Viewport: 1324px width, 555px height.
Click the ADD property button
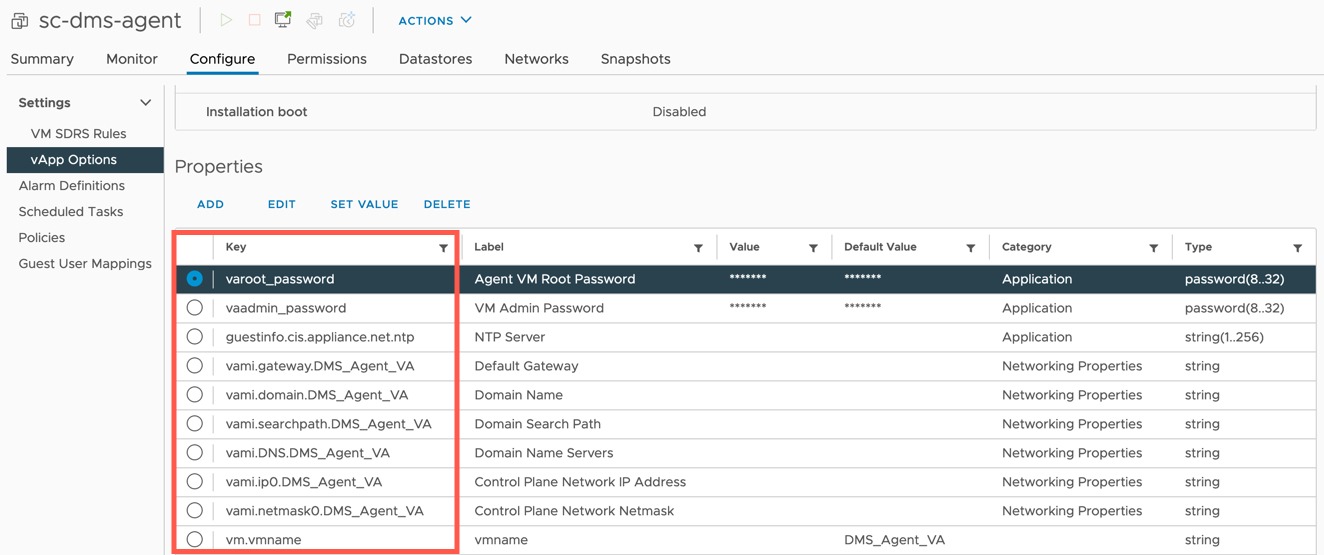(x=210, y=204)
